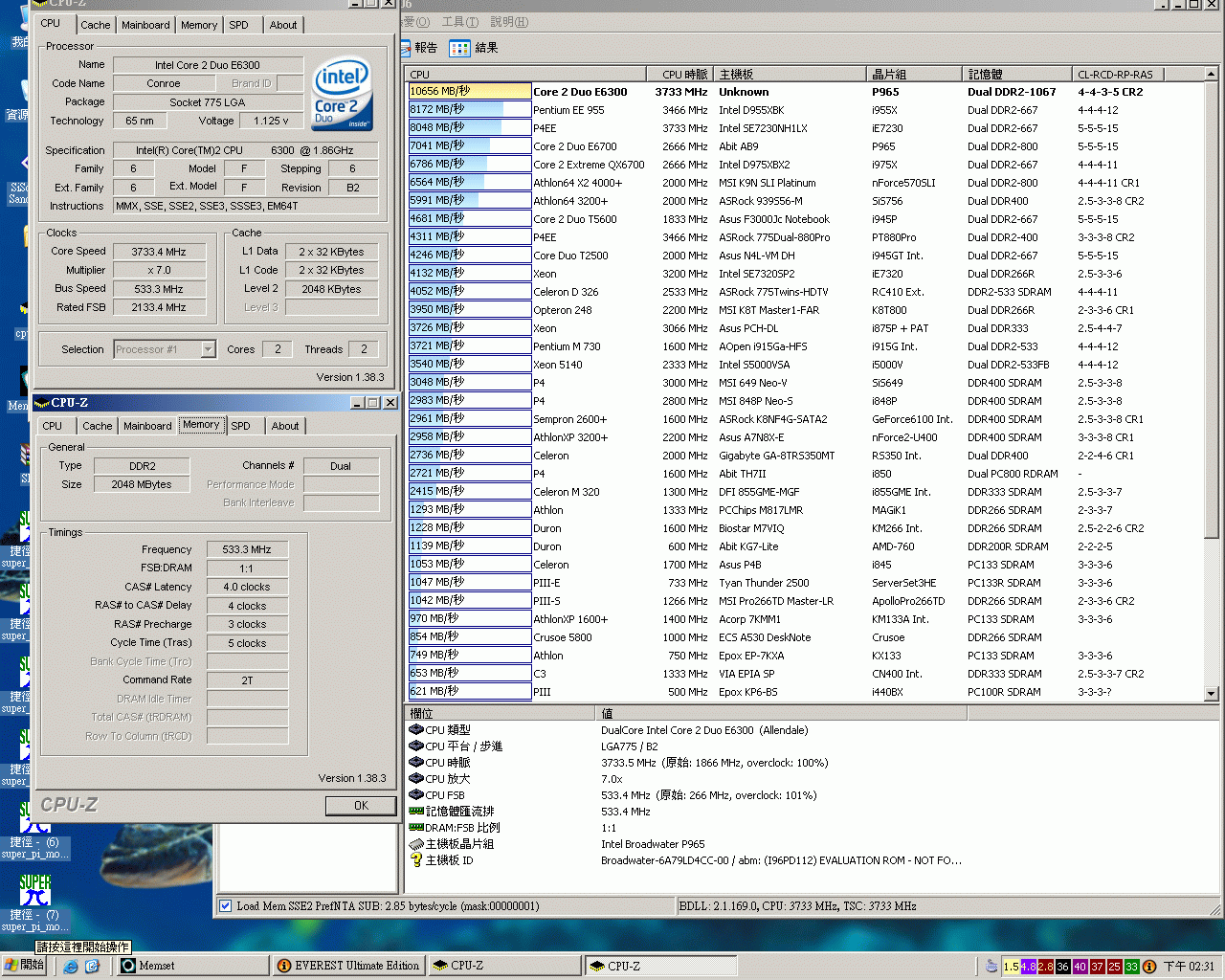Select the 記憶體匯流排 memory bus row icon
1225x980 pixels.
pos(416,811)
